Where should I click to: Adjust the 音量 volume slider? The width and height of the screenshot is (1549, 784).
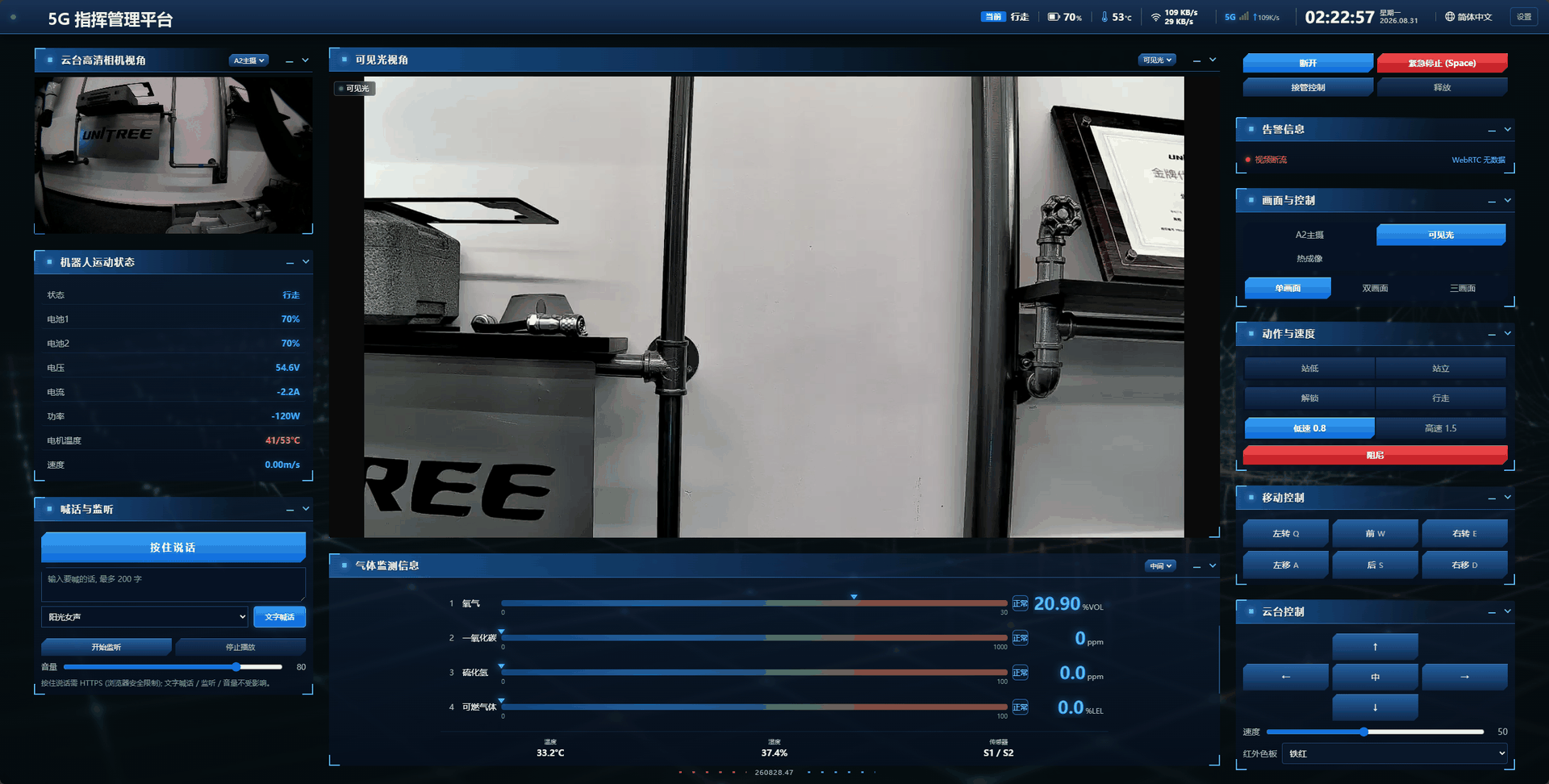coord(173,667)
